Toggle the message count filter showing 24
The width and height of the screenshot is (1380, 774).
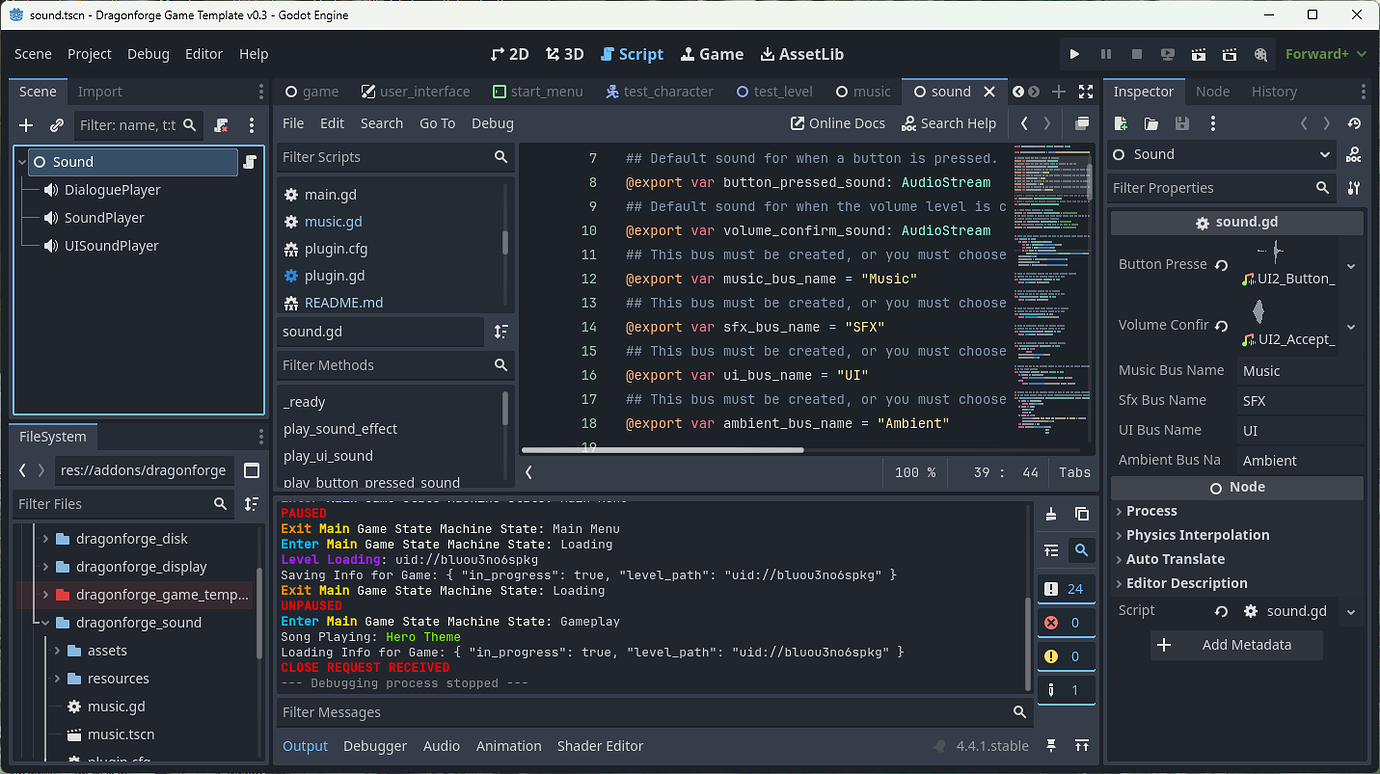click(1066, 588)
